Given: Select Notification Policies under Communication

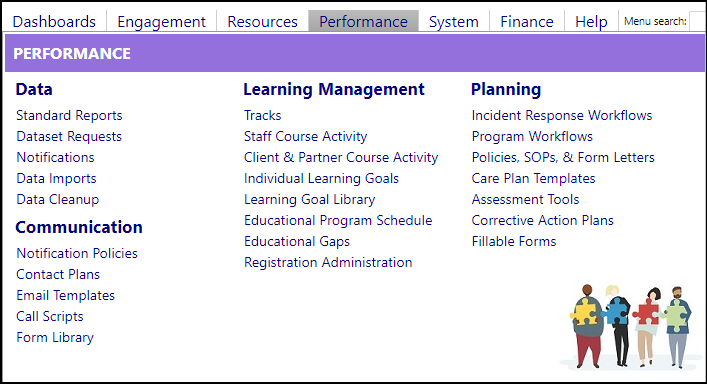Looking at the screenshot, I should tap(77, 253).
